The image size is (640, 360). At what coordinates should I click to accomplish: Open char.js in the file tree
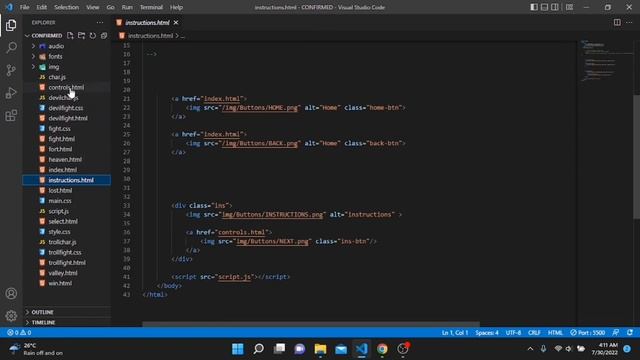tap(57, 77)
